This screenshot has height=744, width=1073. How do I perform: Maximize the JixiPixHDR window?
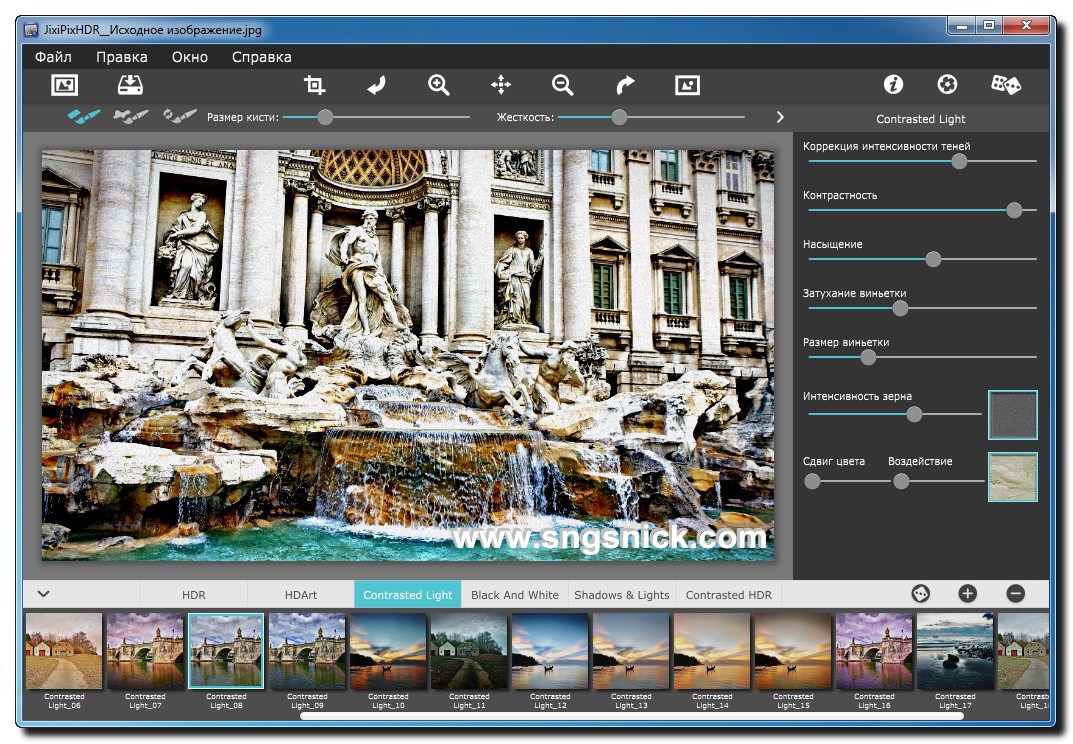pyautogui.click(x=989, y=26)
